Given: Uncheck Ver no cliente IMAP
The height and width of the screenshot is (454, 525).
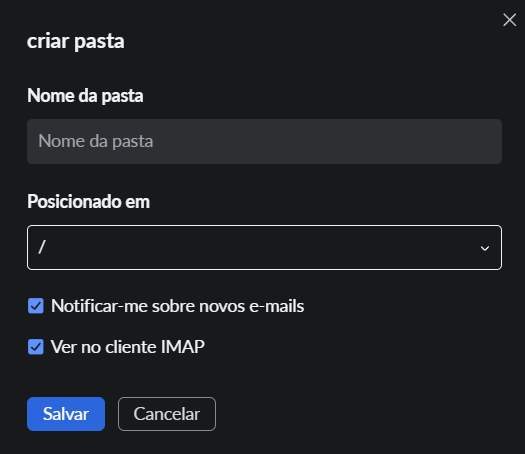Looking at the screenshot, I should [x=36, y=347].
